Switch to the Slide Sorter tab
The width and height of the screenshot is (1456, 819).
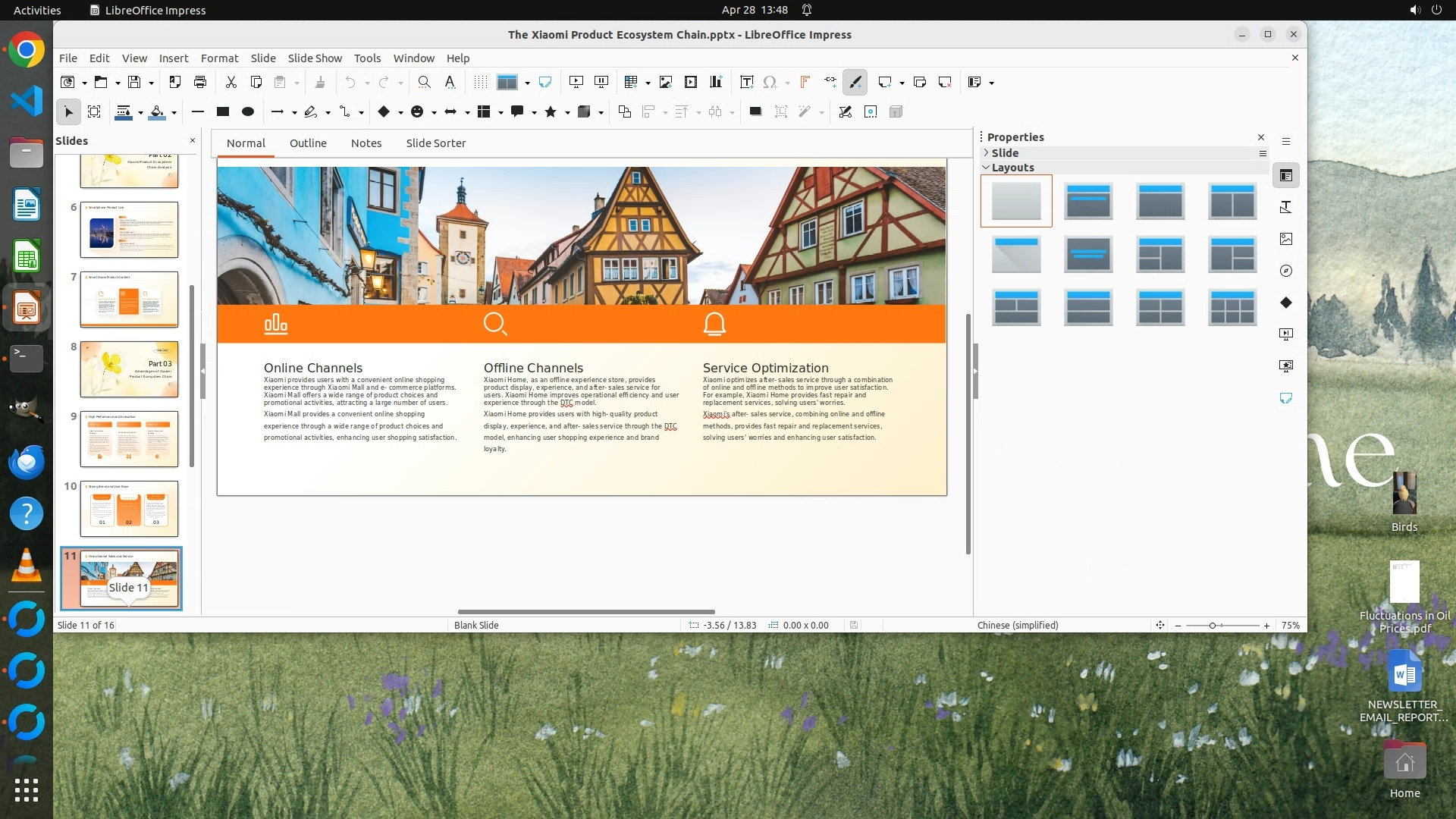435,143
